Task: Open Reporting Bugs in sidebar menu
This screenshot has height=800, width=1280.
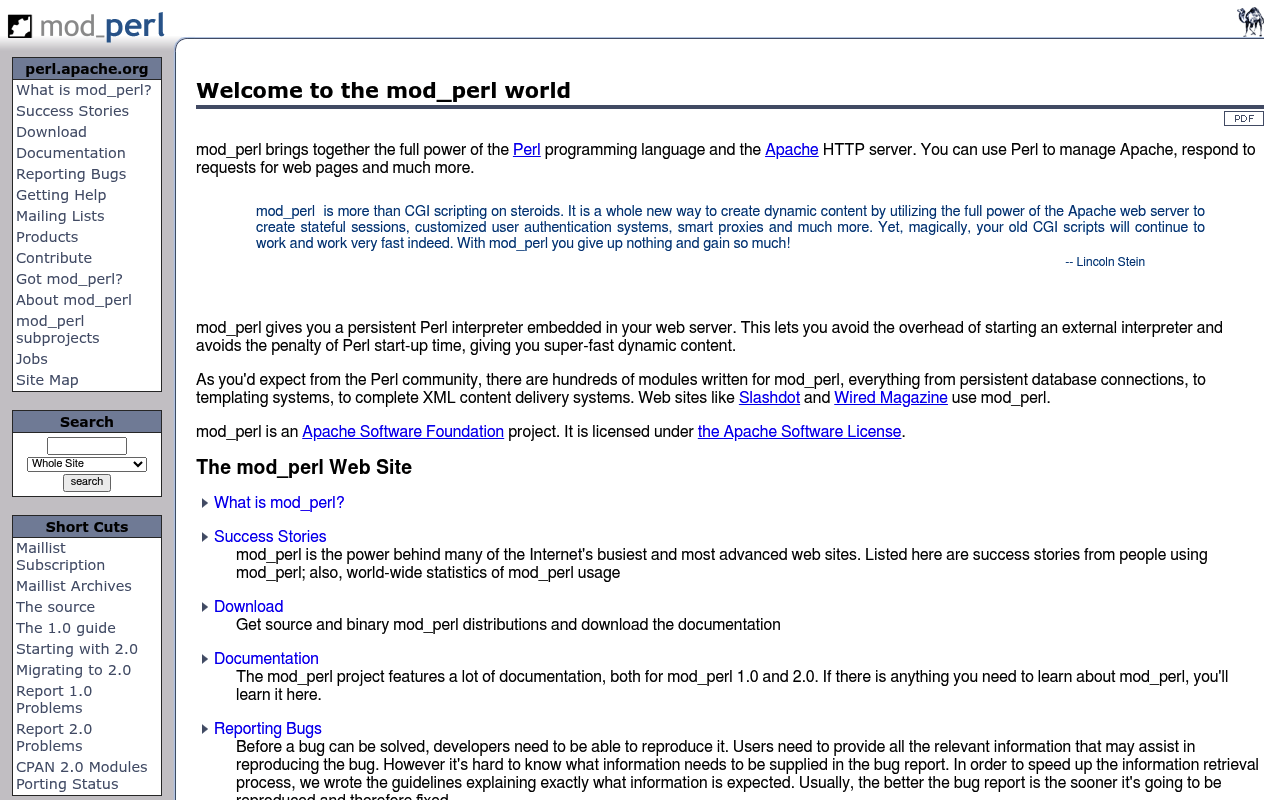Action: pos(71,174)
